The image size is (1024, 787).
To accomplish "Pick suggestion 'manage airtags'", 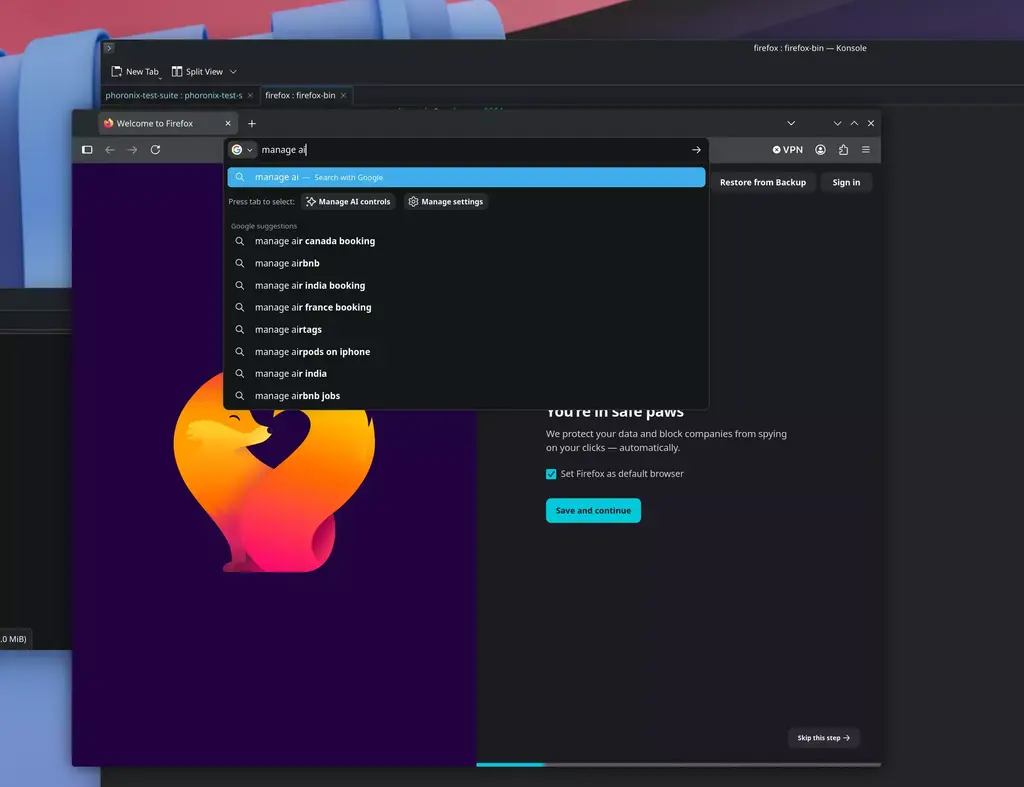I will coord(466,329).
